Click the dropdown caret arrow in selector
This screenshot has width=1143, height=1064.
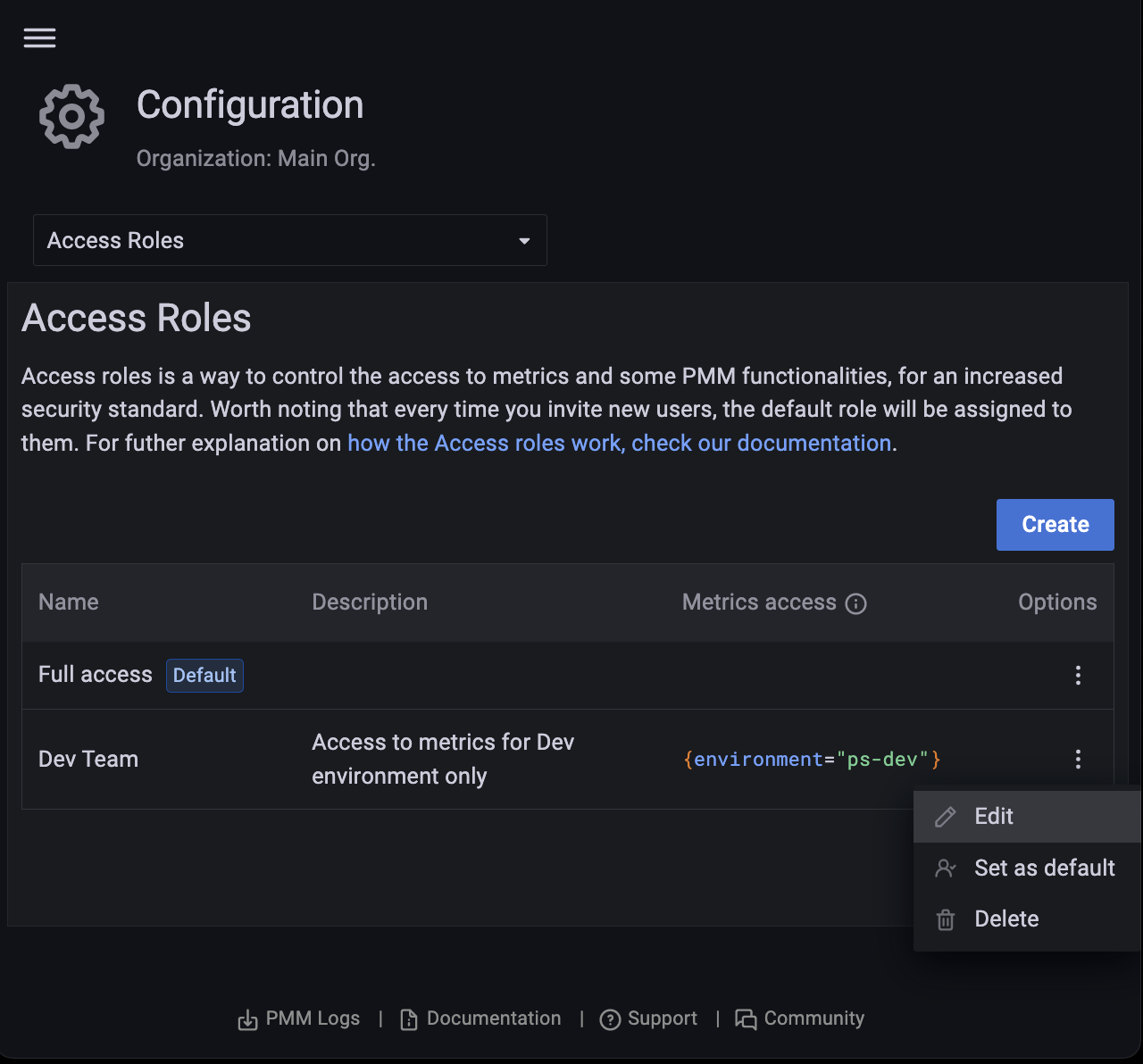(x=524, y=241)
